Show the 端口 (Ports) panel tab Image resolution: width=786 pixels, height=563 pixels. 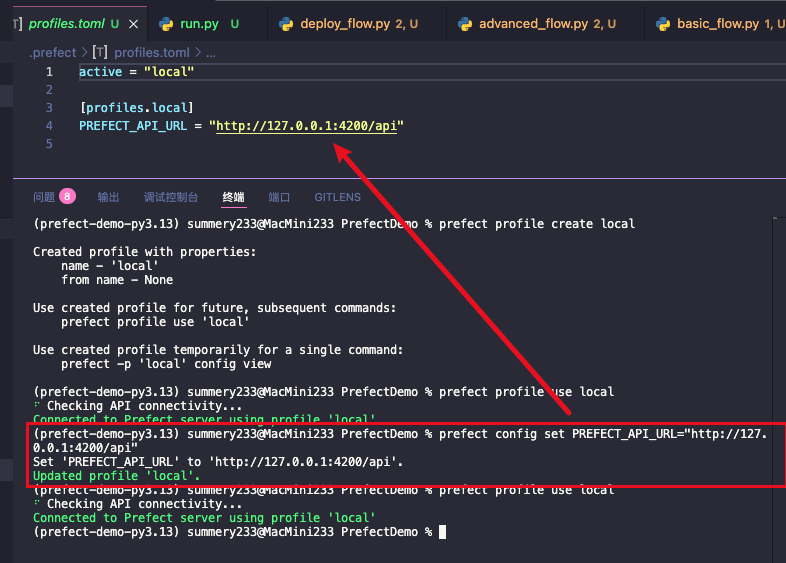click(279, 197)
